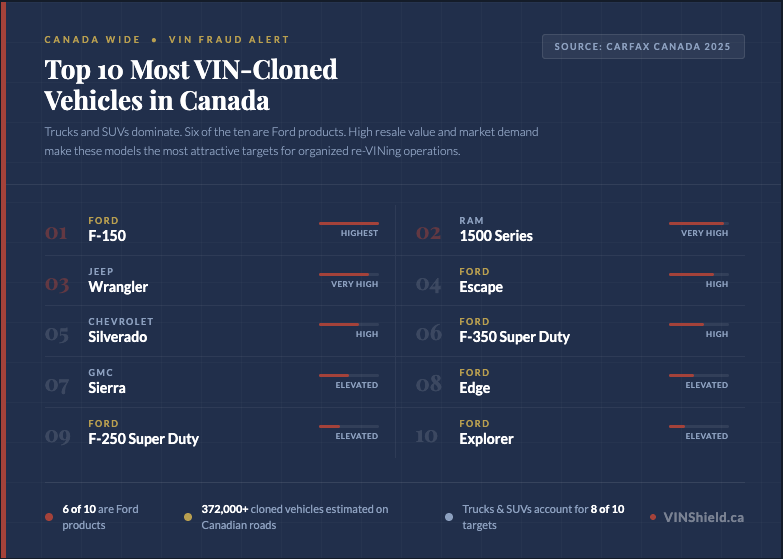Click the 'VIN Fraud Alert' header tag

(228, 40)
